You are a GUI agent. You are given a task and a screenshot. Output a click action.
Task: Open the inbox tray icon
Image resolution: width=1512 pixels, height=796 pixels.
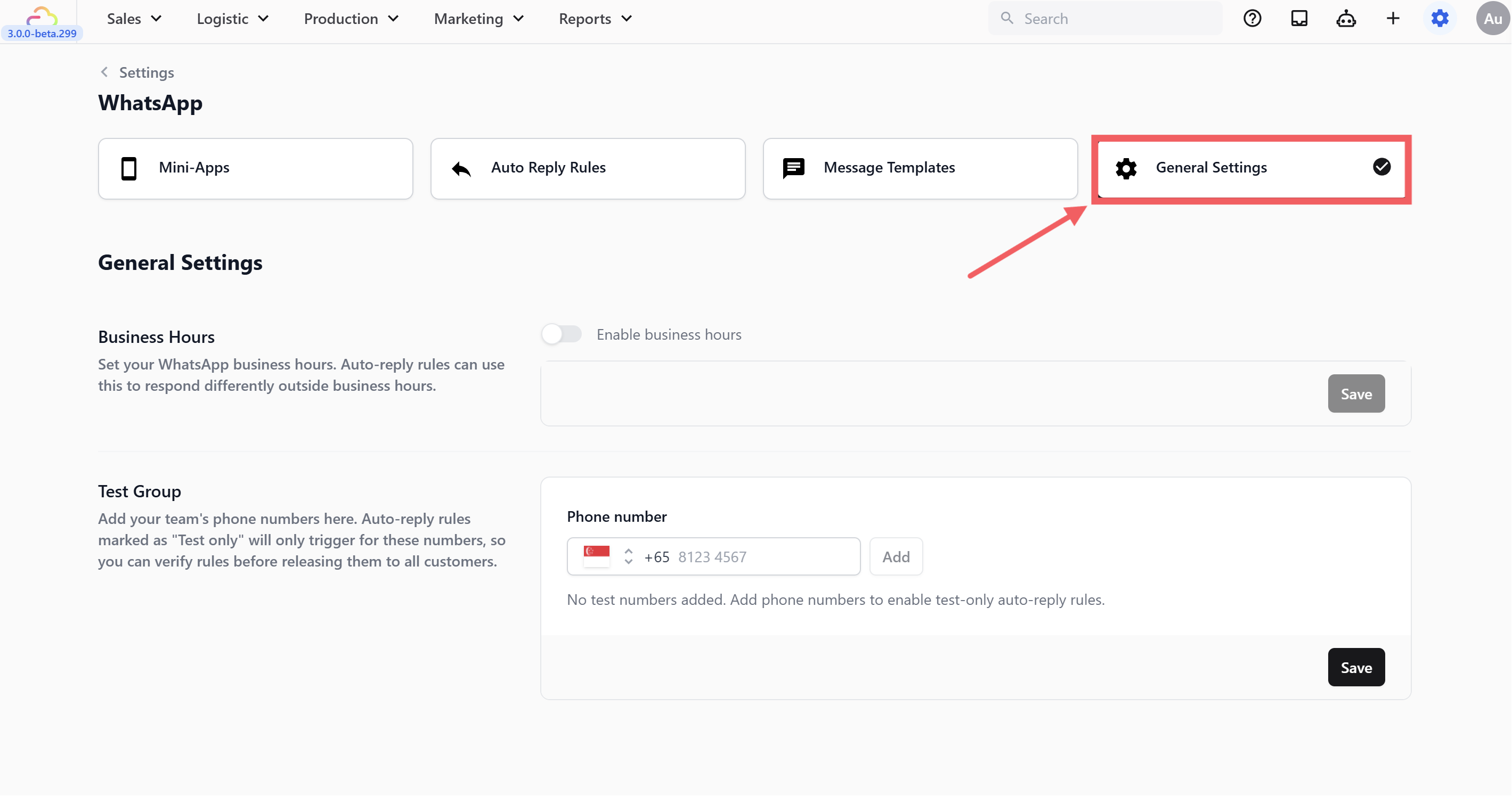click(1299, 19)
